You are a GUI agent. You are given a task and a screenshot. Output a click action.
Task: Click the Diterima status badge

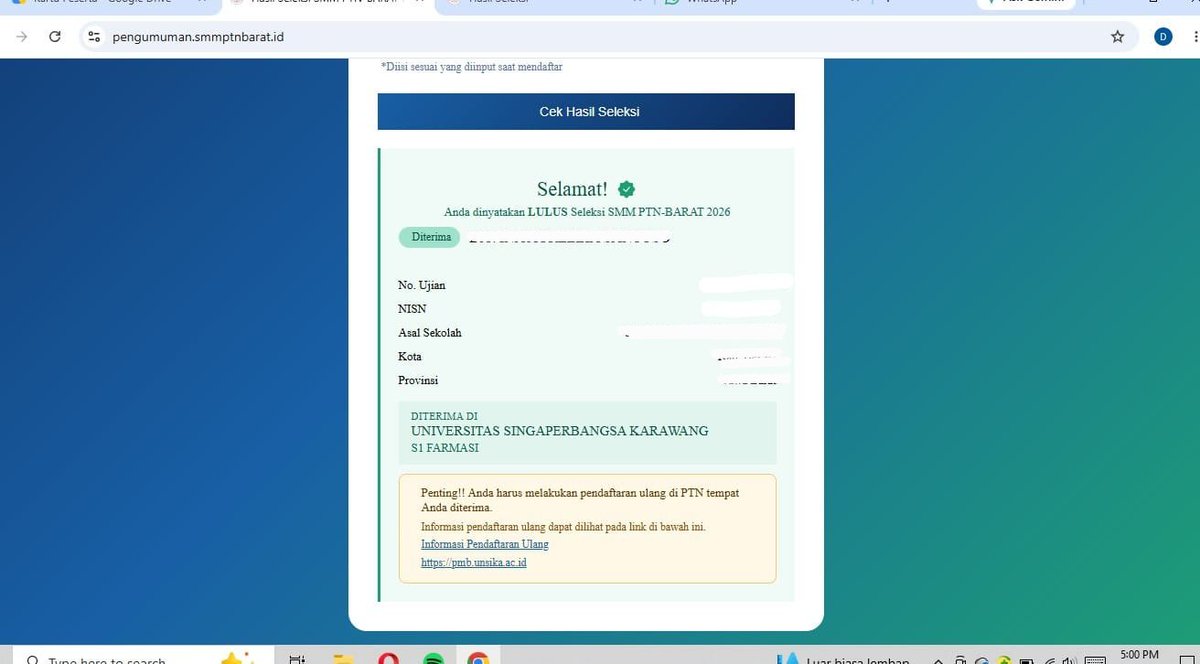(431, 238)
